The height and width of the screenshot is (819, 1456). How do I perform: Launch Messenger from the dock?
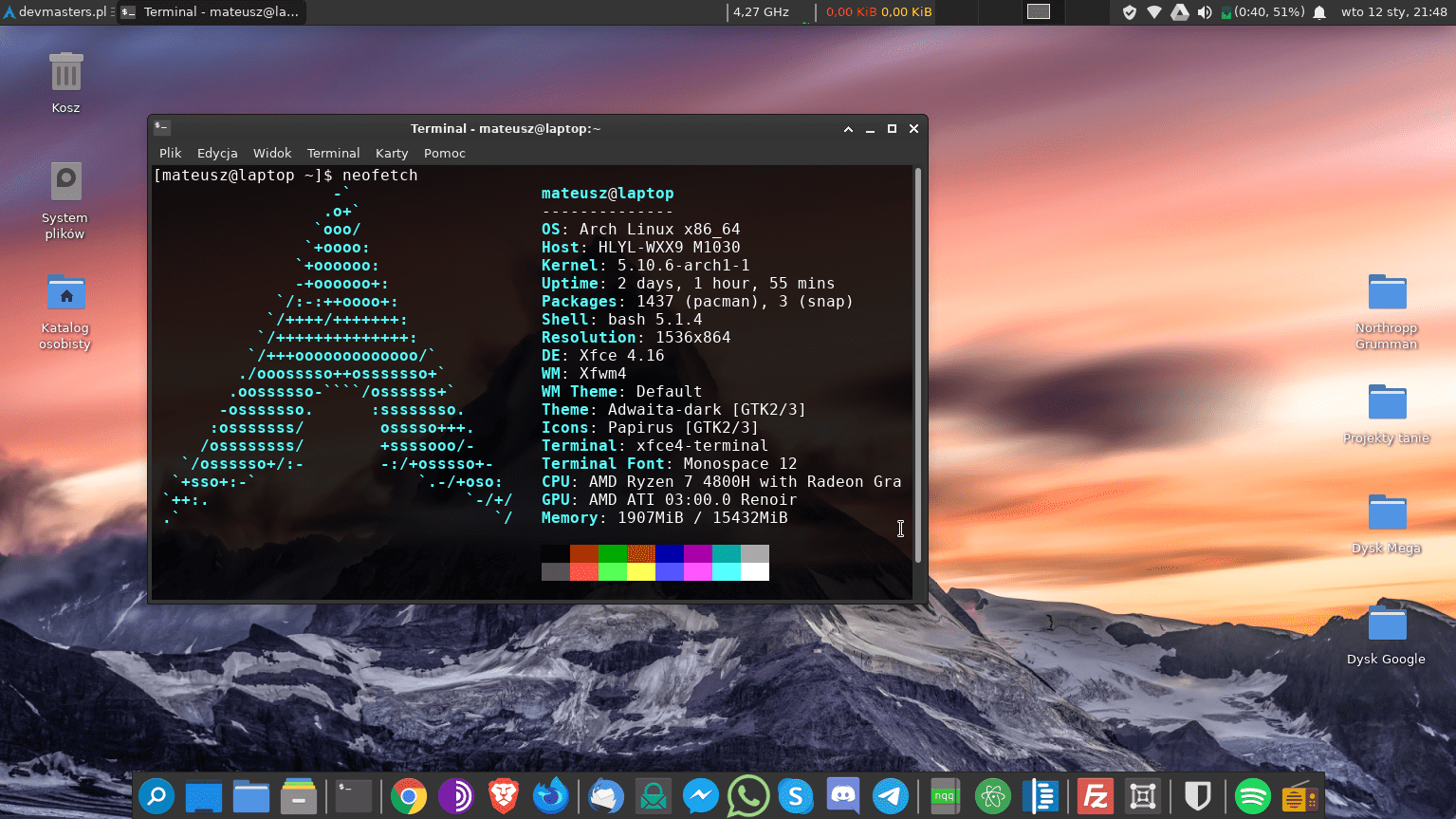701,796
